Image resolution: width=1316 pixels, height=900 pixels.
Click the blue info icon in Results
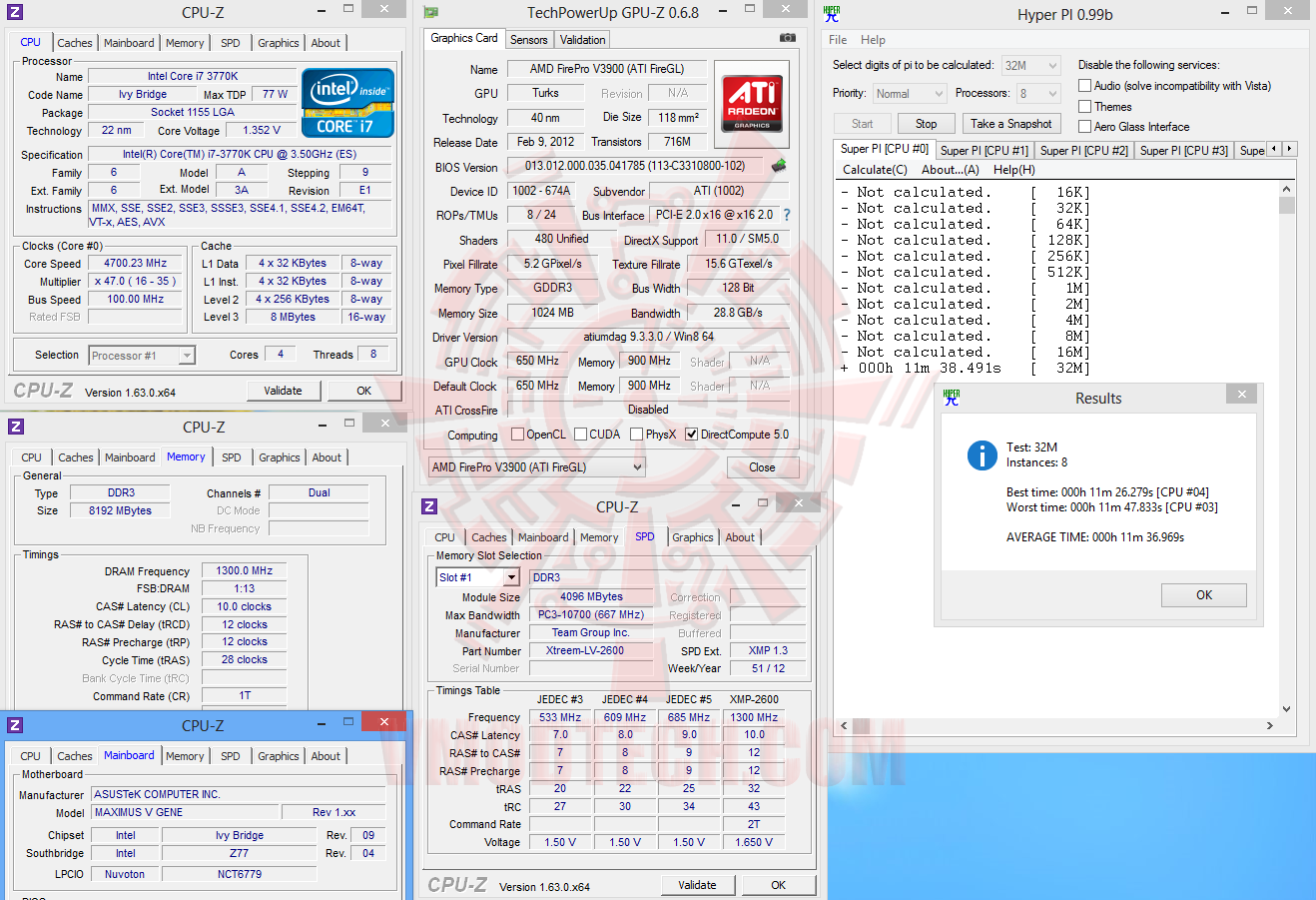(982, 455)
